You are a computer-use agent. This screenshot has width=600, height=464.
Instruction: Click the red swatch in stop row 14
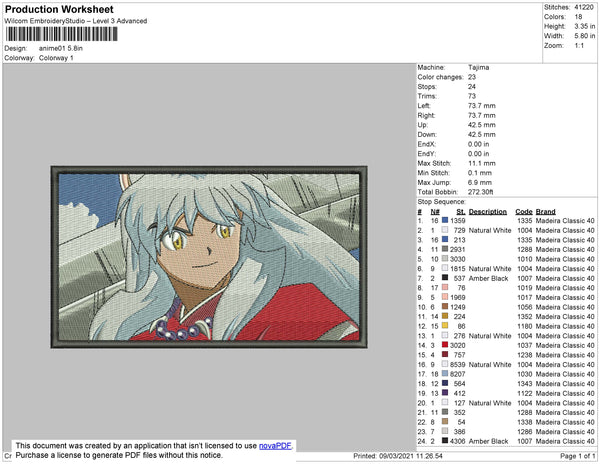[445, 345]
